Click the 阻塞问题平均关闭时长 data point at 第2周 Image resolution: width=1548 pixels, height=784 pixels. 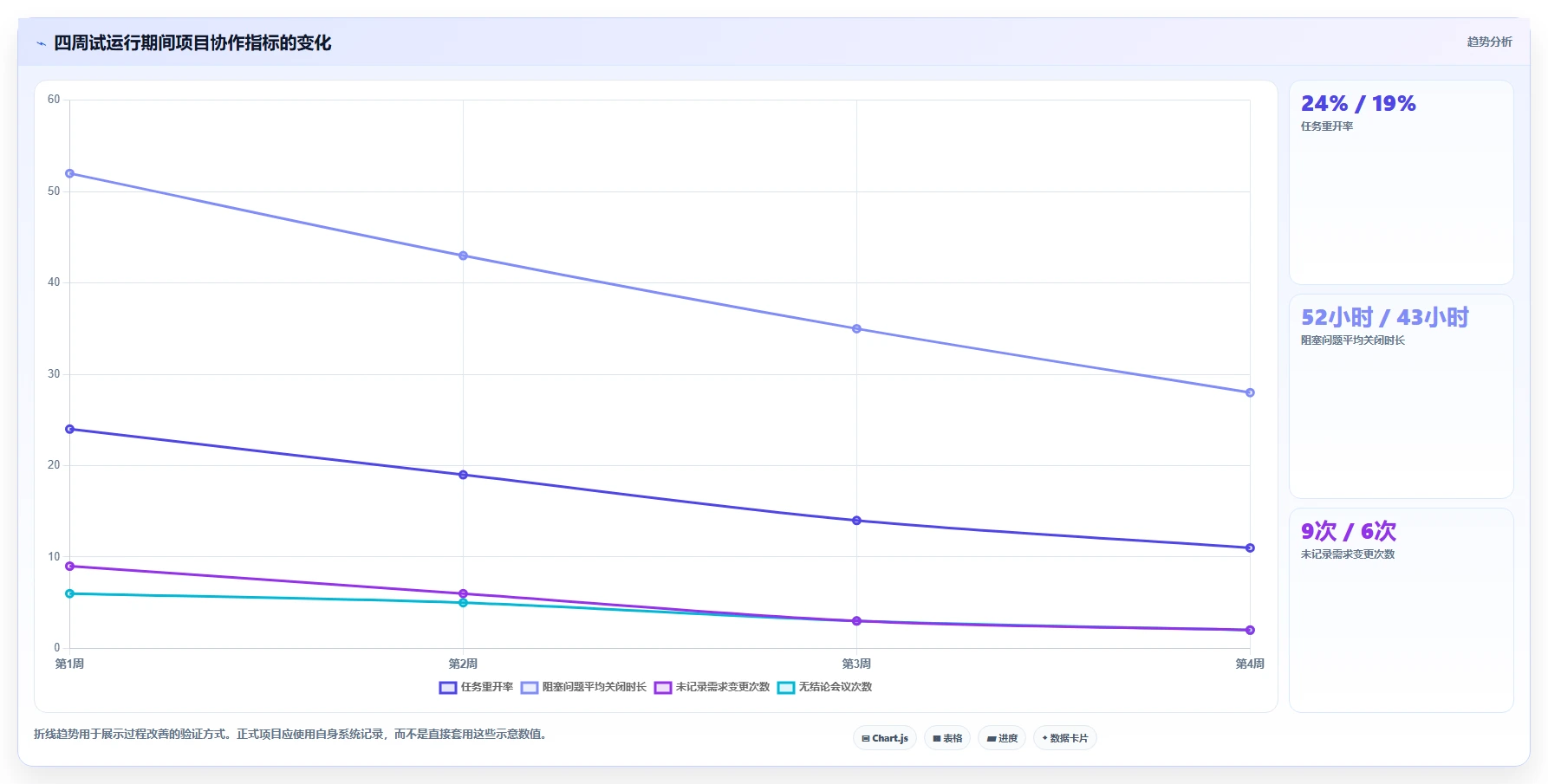point(463,256)
